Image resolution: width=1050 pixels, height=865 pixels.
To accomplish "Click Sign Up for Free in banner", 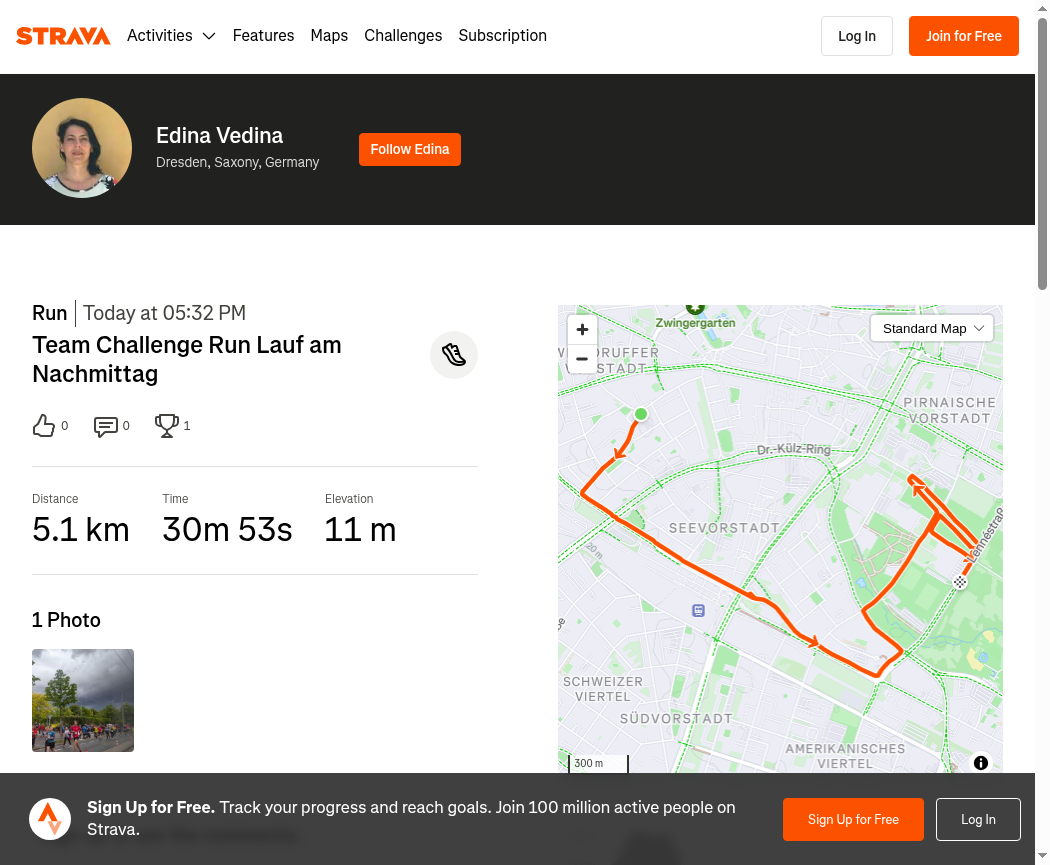I will [x=853, y=819].
